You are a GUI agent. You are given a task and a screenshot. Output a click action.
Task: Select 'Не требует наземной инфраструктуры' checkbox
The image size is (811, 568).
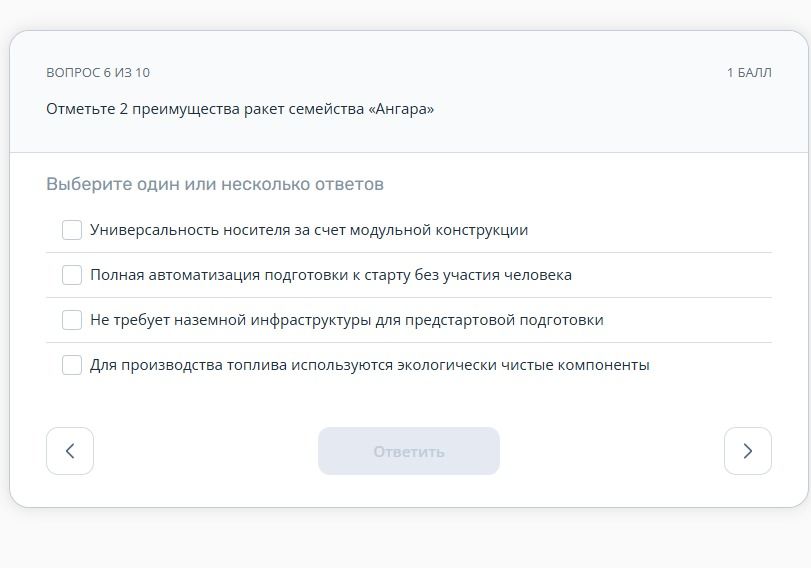[72, 320]
